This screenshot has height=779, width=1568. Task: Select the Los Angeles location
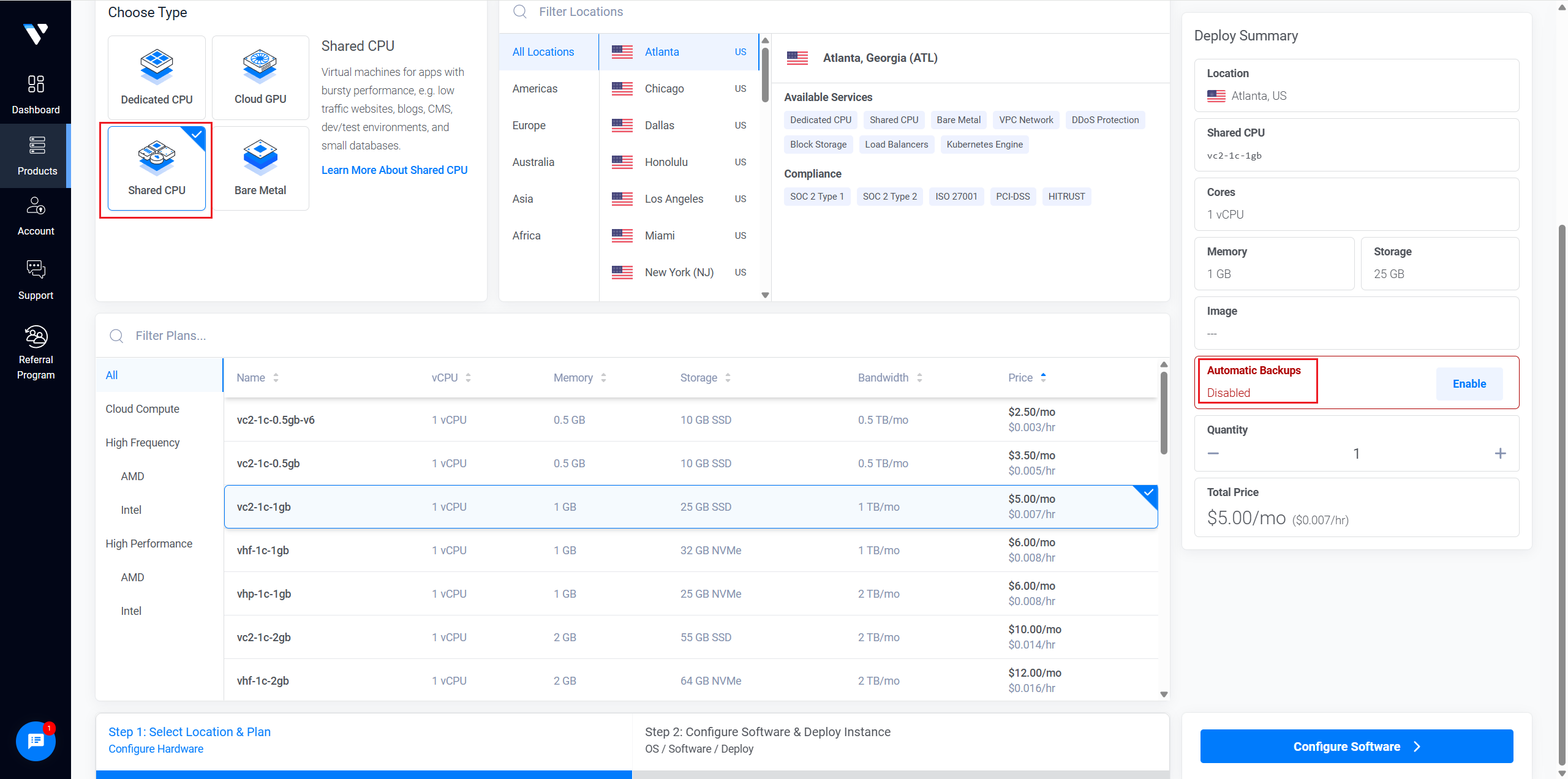click(679, 199)
